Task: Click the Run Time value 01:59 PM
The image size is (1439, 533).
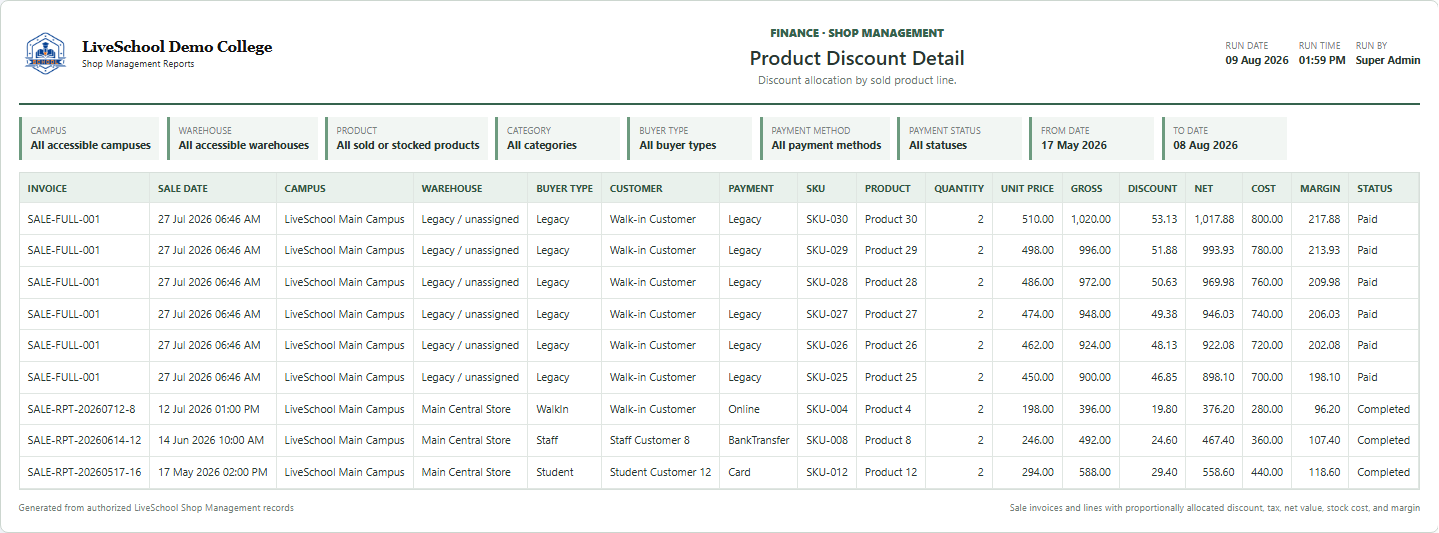Action: tap(1322, 60)
